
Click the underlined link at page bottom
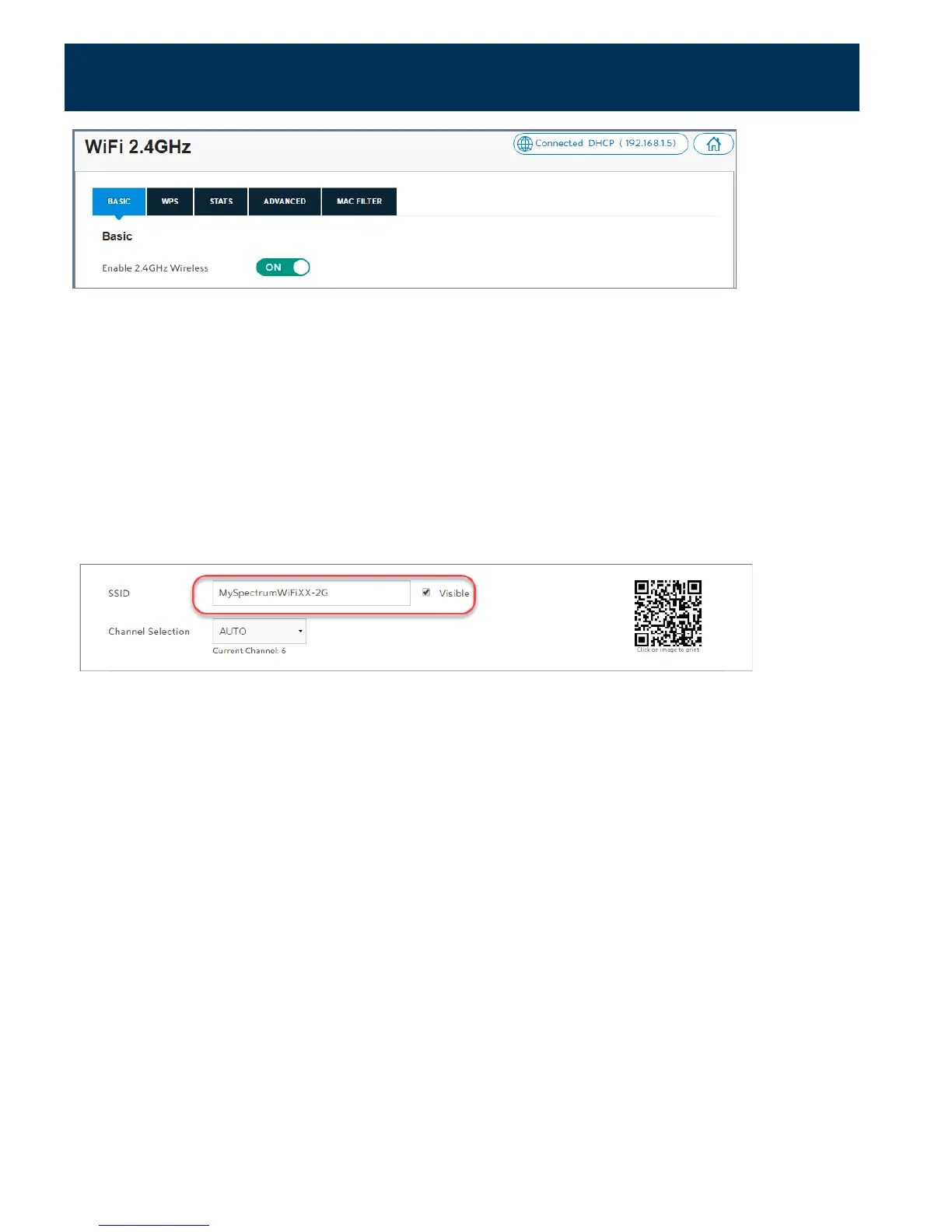tap(154, 1224)
